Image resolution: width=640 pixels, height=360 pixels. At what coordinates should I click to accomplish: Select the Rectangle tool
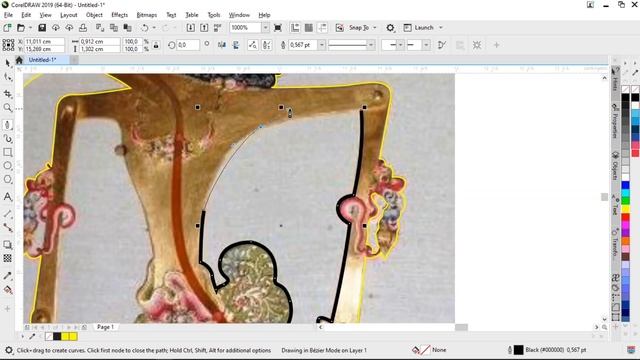coord(7,152)
